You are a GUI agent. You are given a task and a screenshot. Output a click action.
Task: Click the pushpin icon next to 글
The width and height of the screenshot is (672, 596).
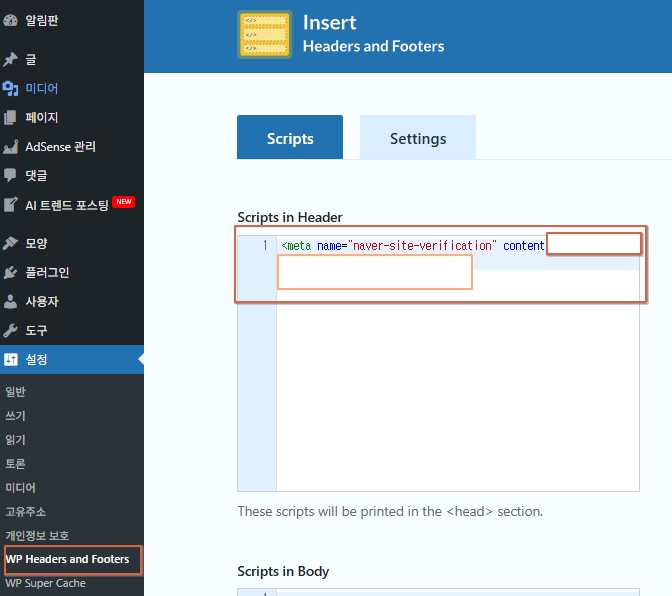pos(11,59)
